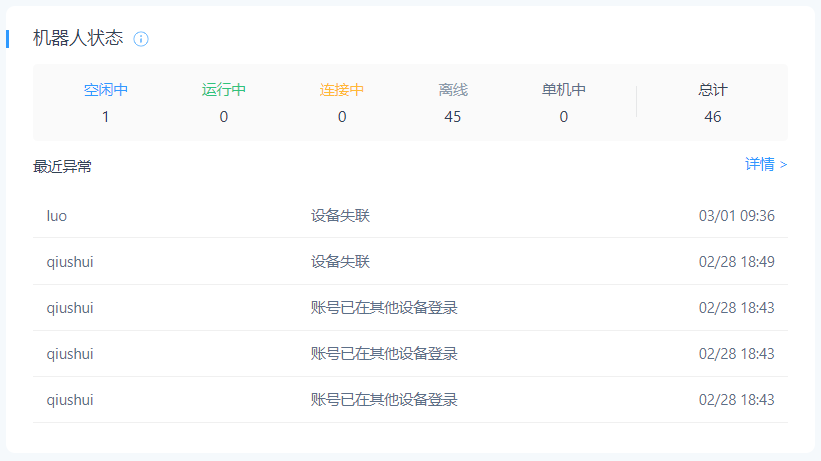Click the 03/01 09:36 timestamp

[737, 215]
